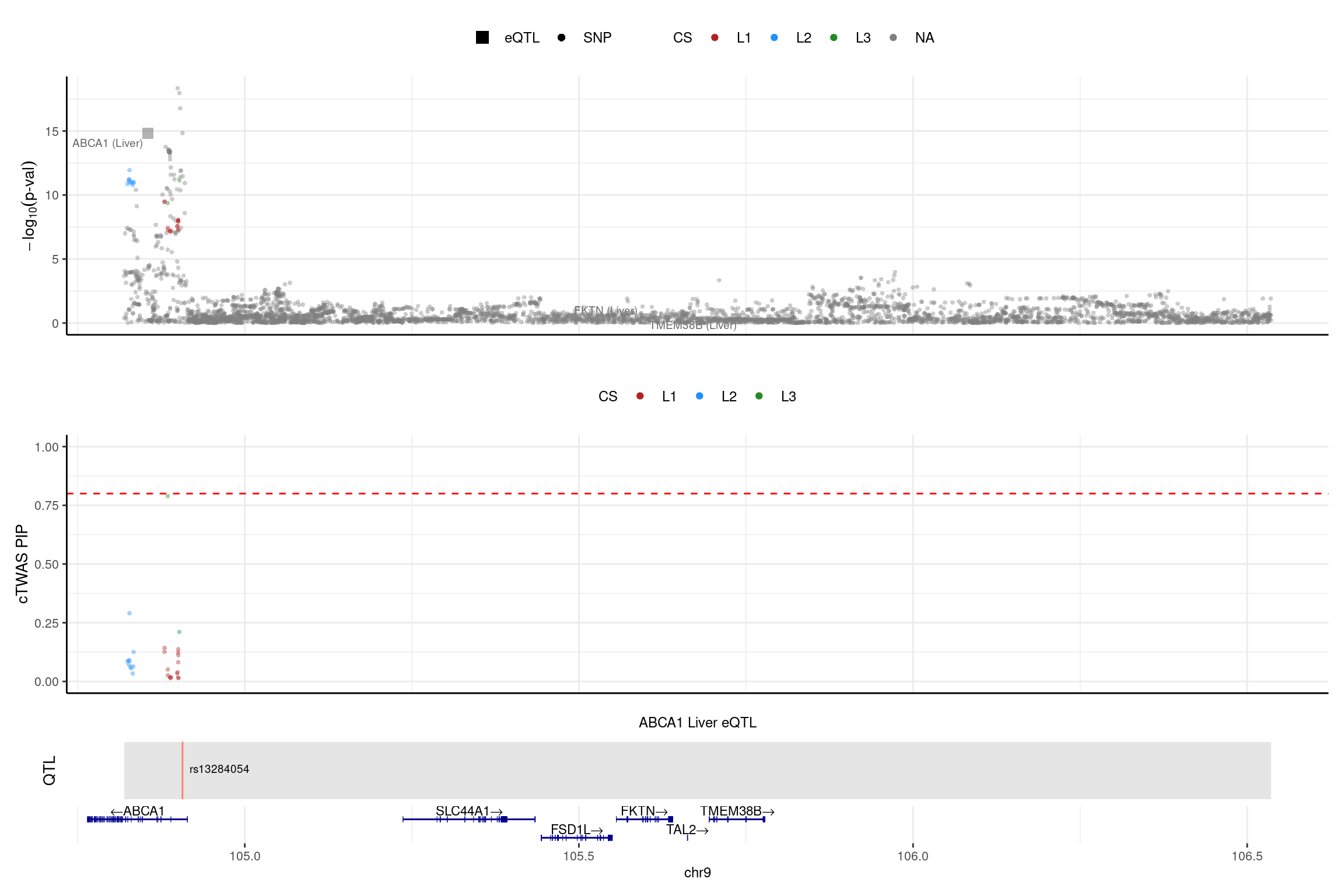Click the black eQTL square legend marker
Image resolution: width=1344 pixels, height=896 pixels.
coord(482,37)
